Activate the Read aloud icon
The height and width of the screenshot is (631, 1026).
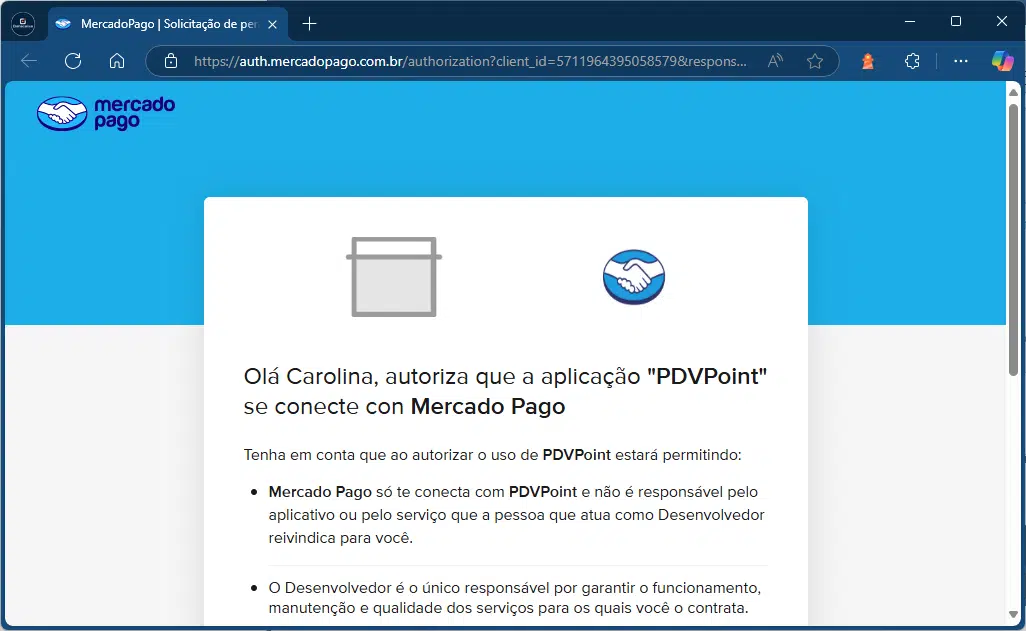775,62
